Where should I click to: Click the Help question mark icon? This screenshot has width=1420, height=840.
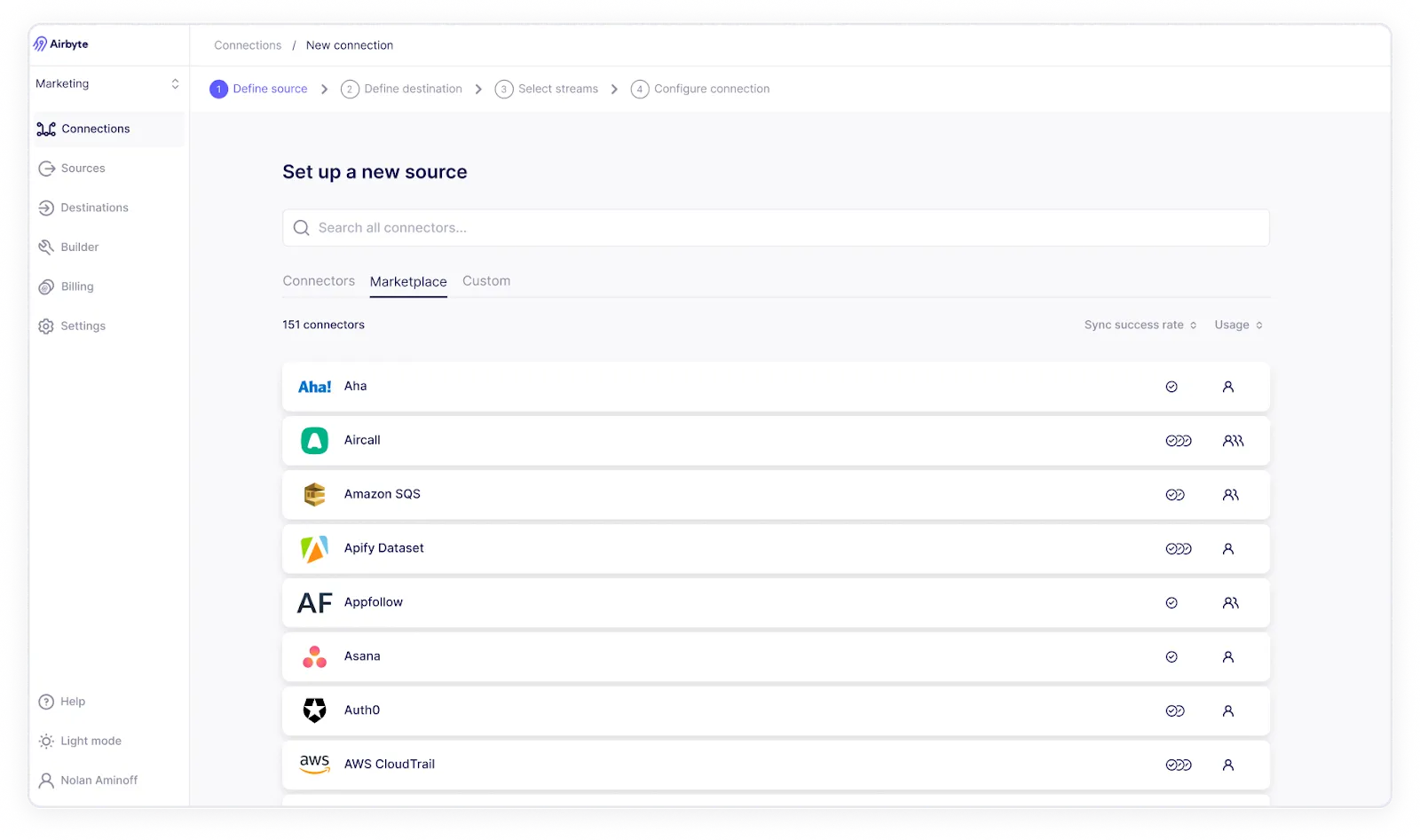(x=46, y=702)
